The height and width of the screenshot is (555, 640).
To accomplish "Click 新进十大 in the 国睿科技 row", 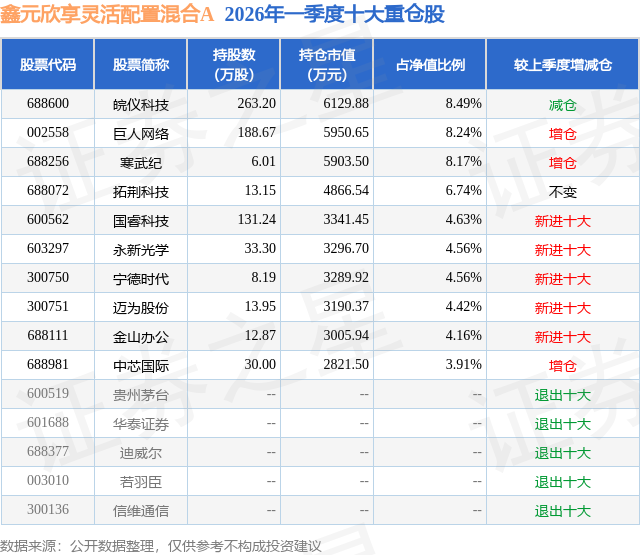I will click(x=562, y=221).
